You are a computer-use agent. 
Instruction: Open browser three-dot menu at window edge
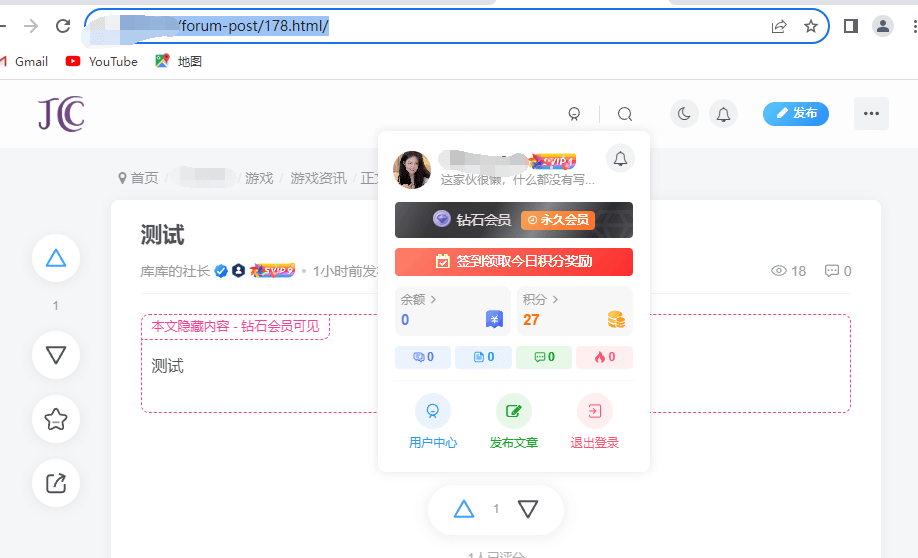915,26
